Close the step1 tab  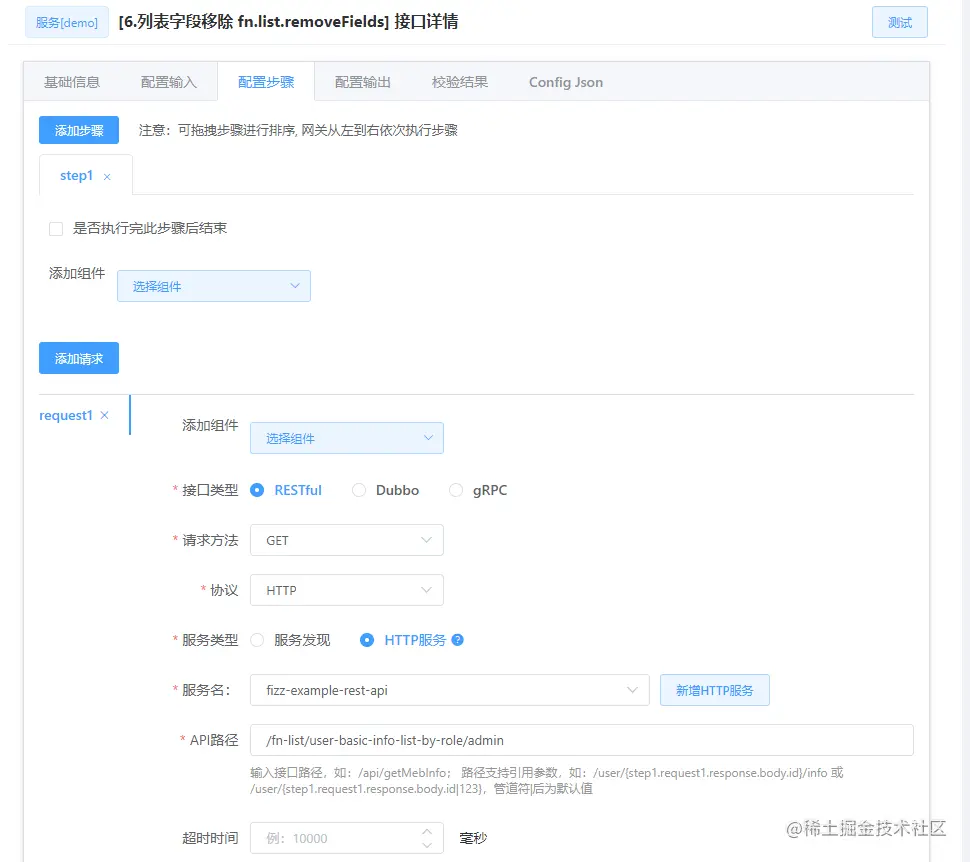click(x=106, y=175)
